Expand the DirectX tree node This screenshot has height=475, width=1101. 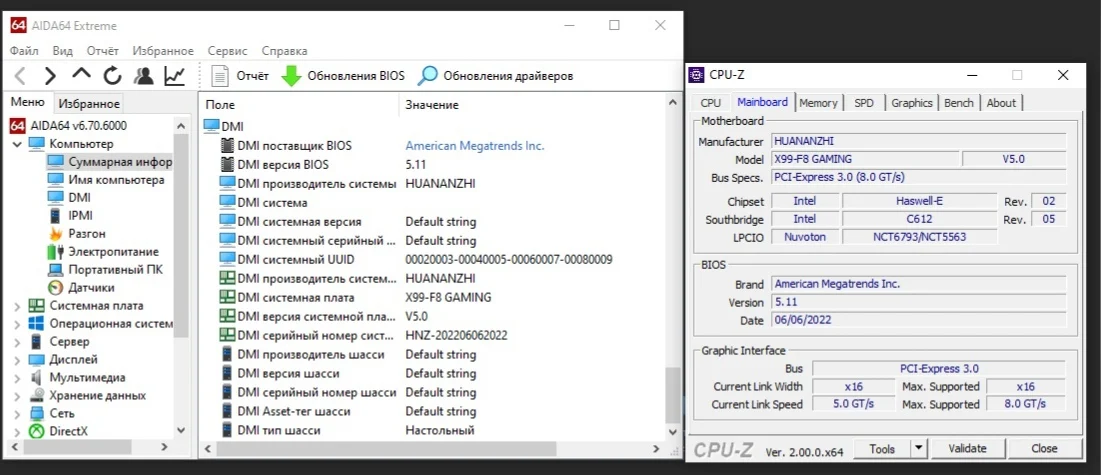tap(17, 431)
